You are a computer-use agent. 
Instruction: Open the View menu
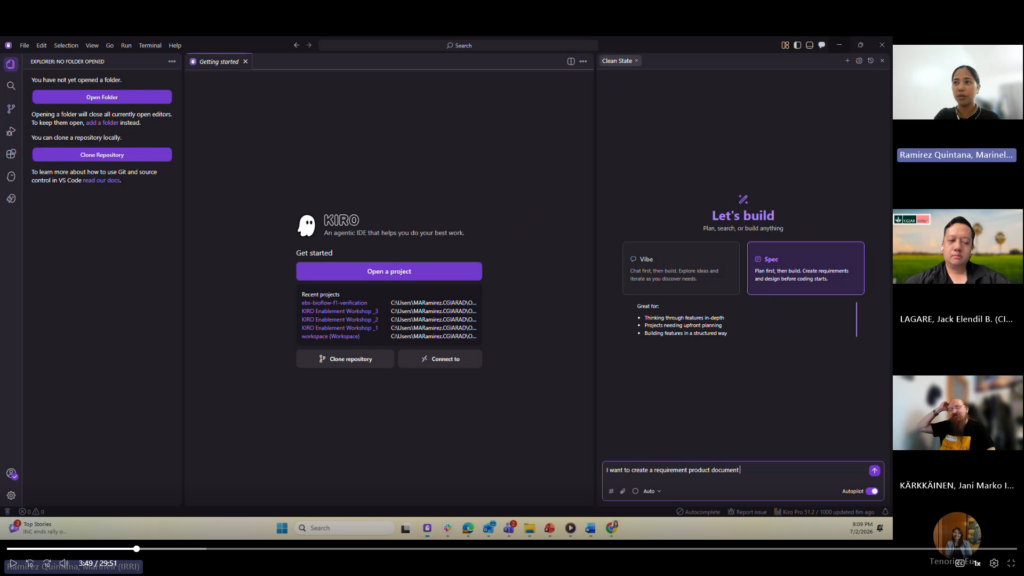(x=92, y=45)
